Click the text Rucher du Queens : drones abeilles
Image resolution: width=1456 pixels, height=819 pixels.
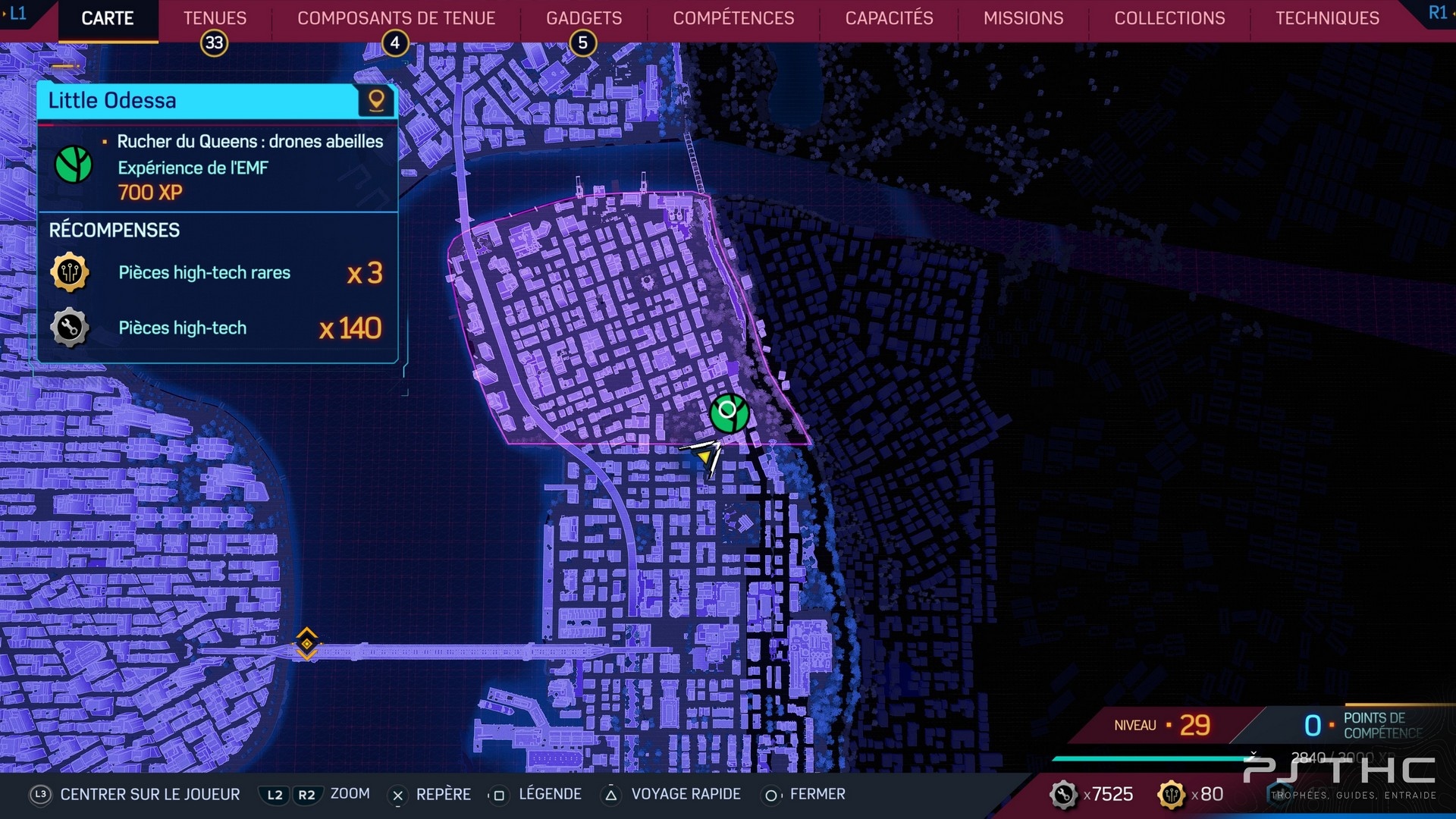click(249, 142)
